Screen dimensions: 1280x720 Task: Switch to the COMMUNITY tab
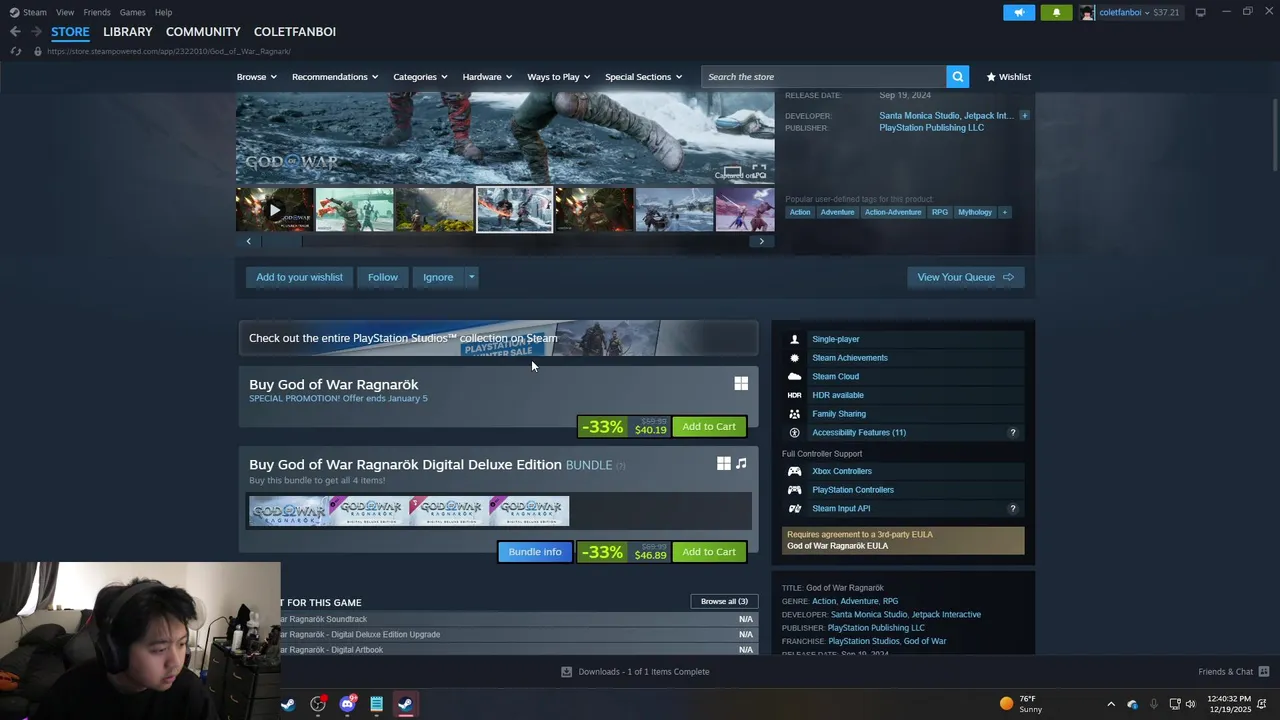(203, 32)
